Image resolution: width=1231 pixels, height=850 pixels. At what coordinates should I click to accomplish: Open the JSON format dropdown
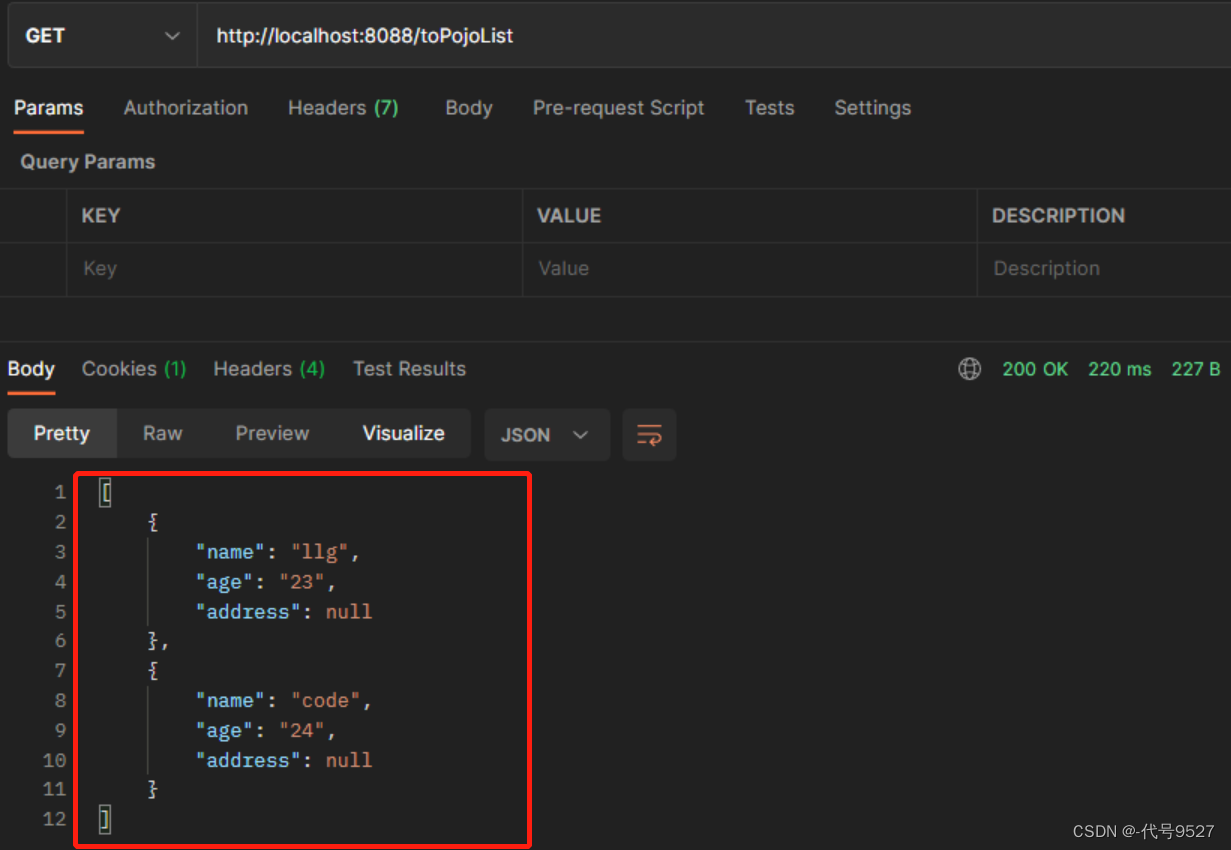(547, 435)
